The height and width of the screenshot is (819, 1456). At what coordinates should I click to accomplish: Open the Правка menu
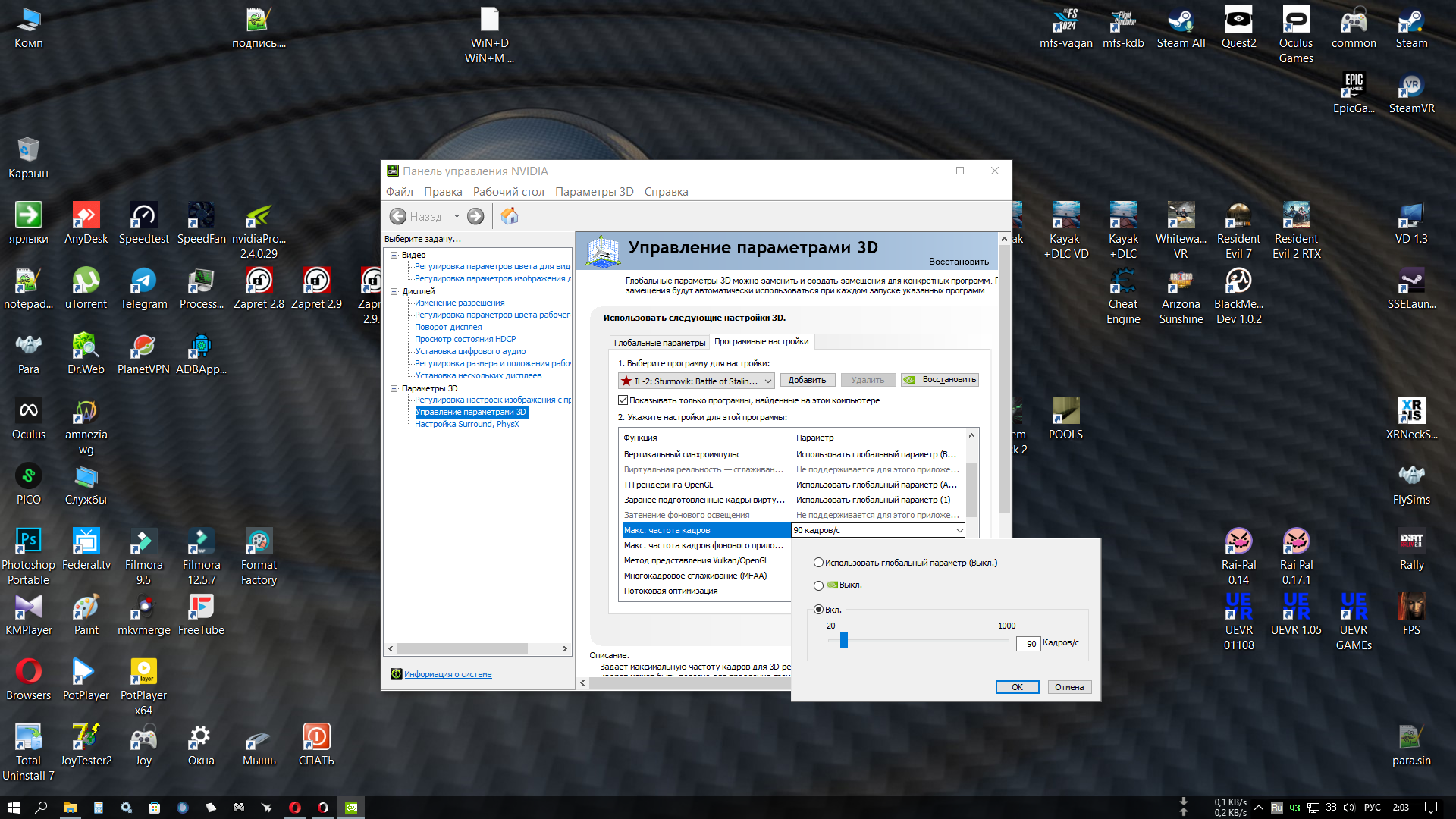(x=443, y=192)
